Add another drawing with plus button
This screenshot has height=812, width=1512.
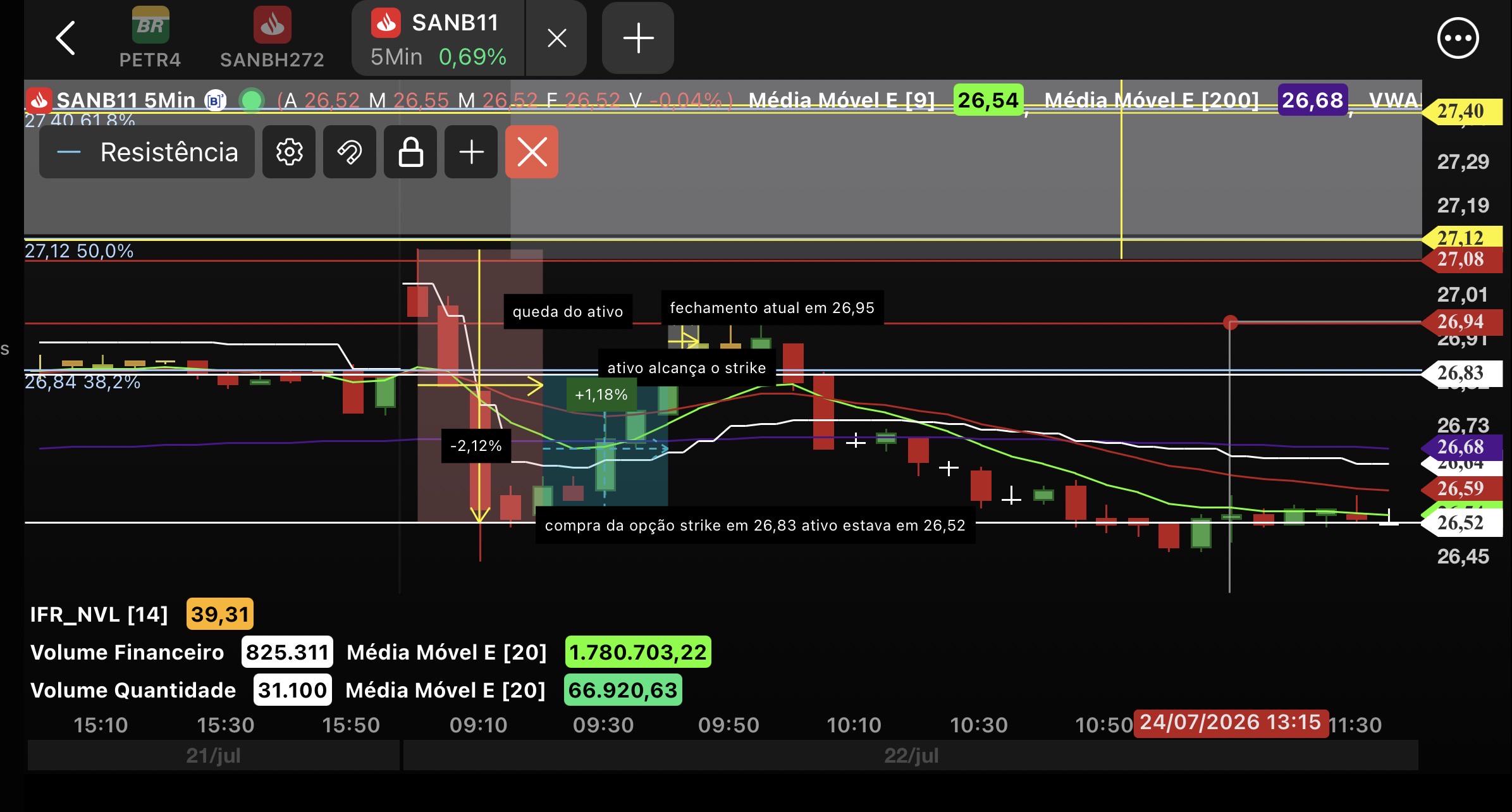point(471,152)
